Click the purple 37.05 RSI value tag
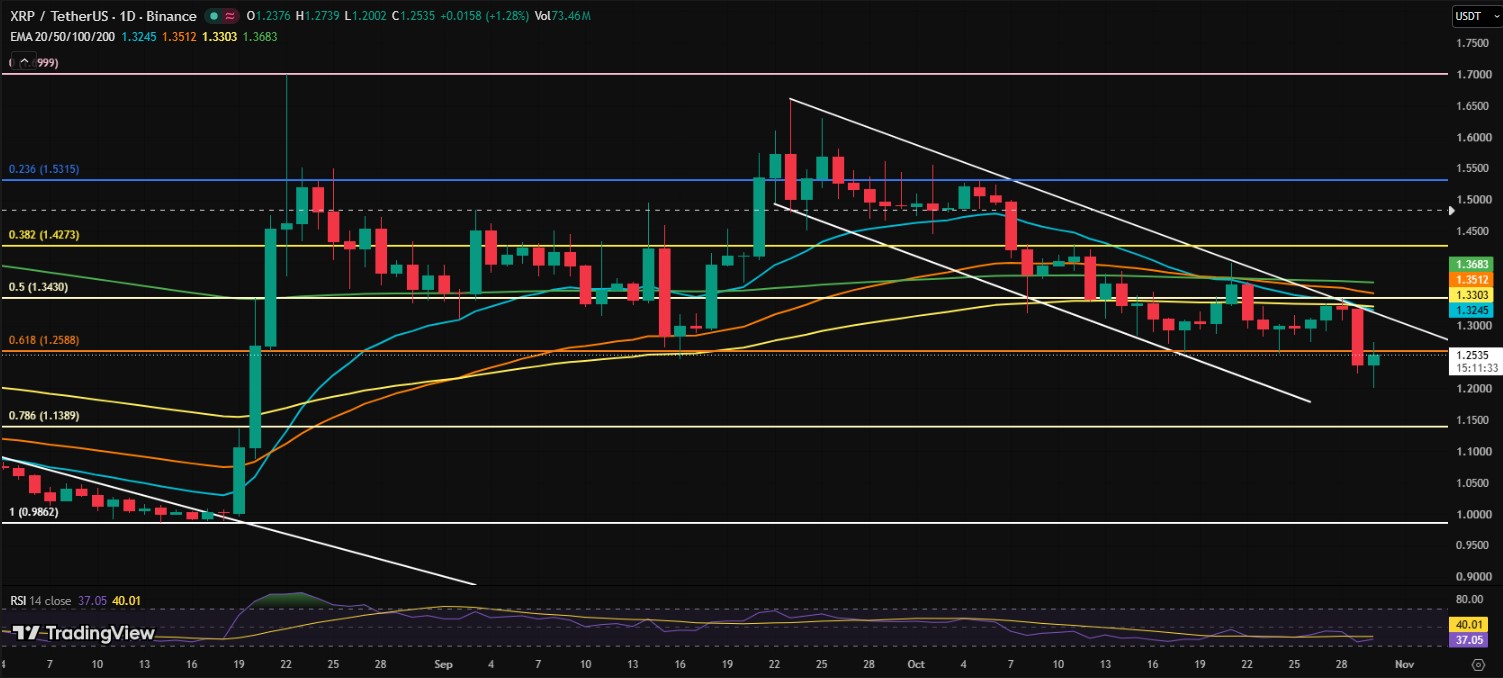Viewport: 1503px width, 678px height. [x=1466, y=638]
